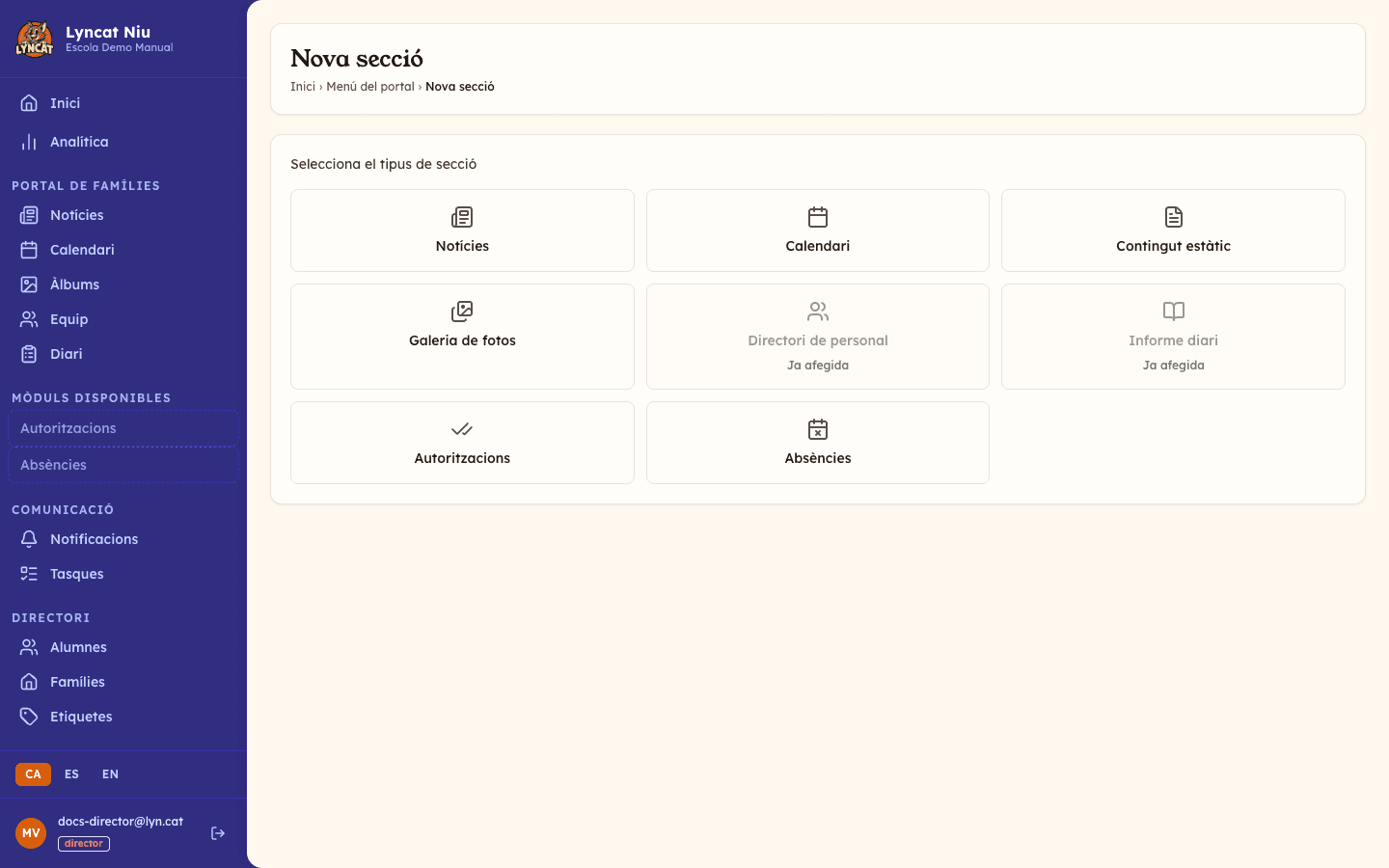Image resolution: width=1389 pixels, height=868 pixels.
Task: Switch language to CA
Action: click(33, 774)
